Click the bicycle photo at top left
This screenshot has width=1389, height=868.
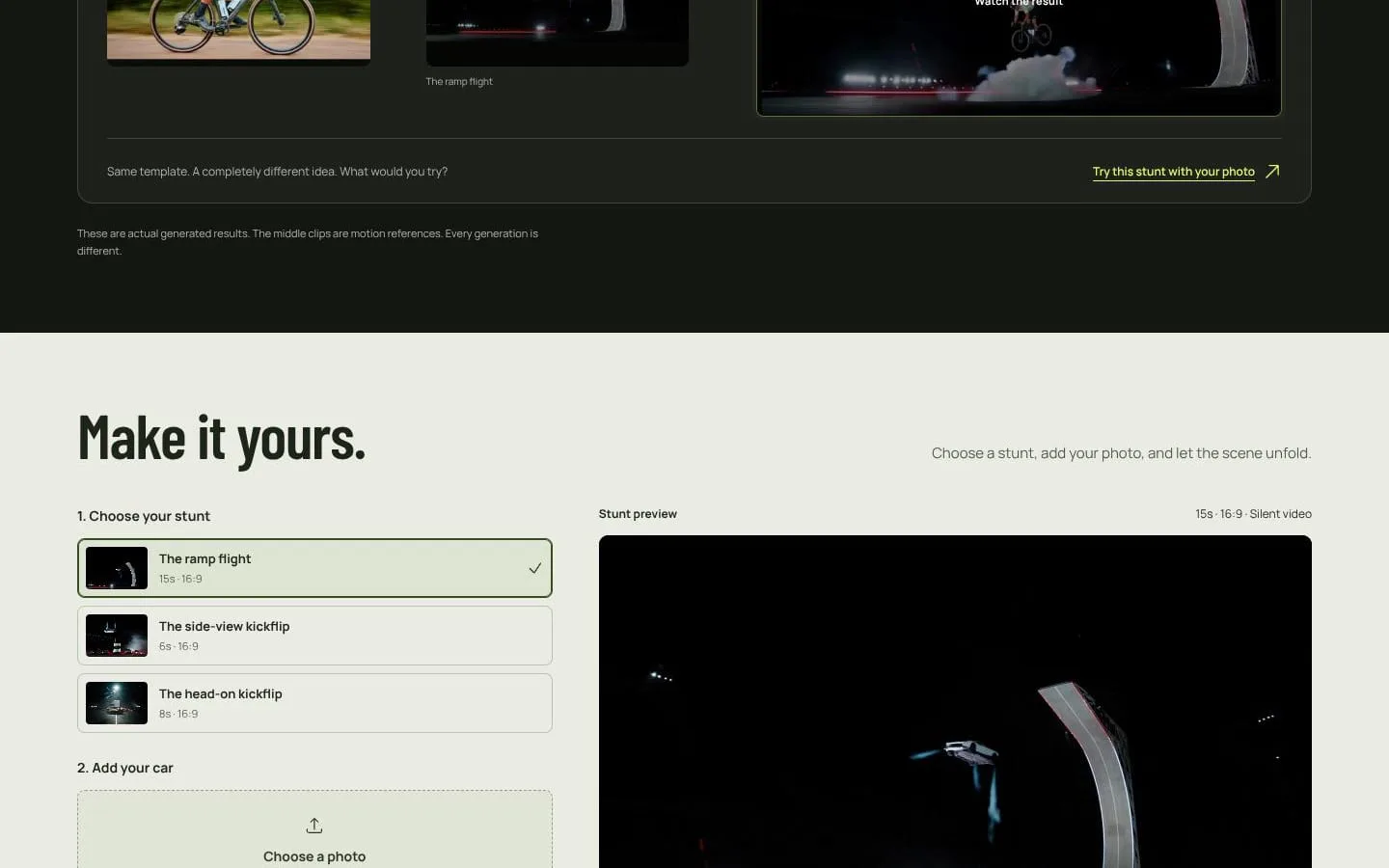tap(238, 32)
